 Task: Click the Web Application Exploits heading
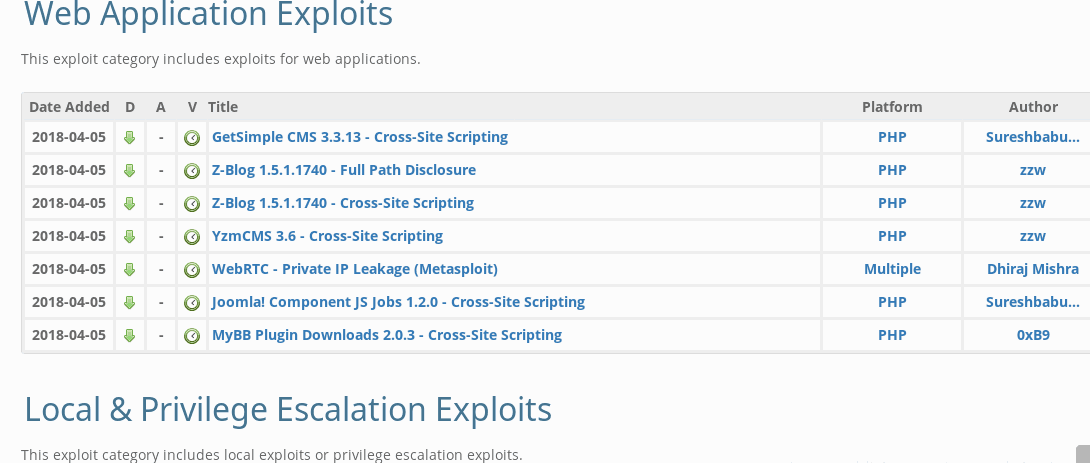click(x=209, y=13)
